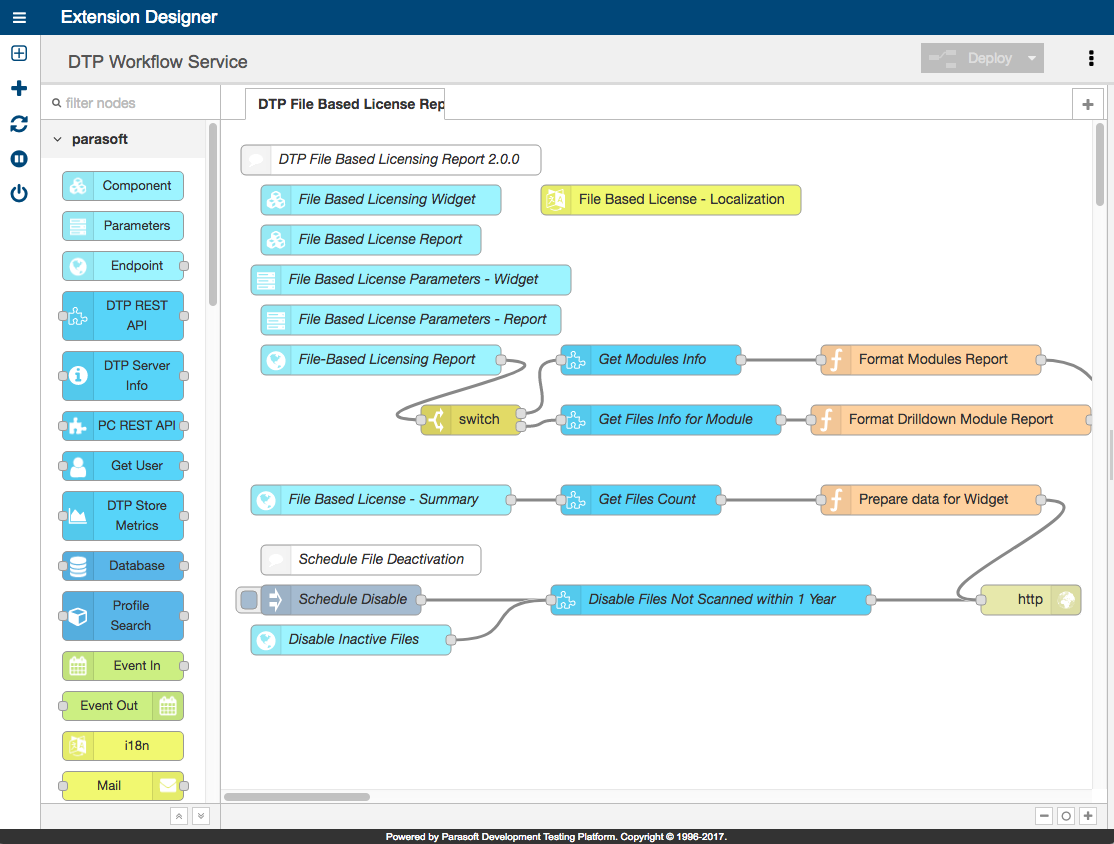Toggle the Schedule Disable inject button

point(249,600)
